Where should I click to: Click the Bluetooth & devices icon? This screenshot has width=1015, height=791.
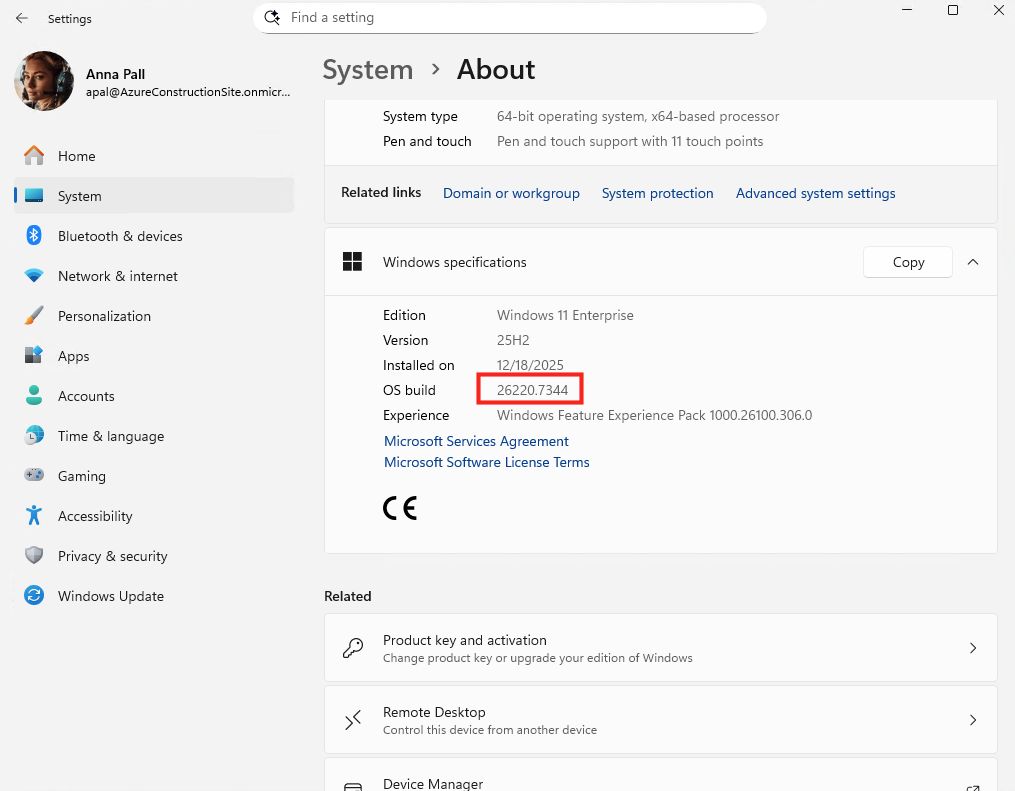(34, 236)
